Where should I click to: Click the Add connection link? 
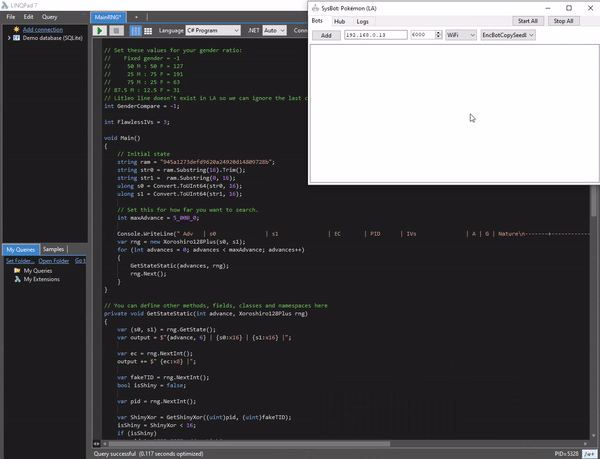(x=43, y=29)
